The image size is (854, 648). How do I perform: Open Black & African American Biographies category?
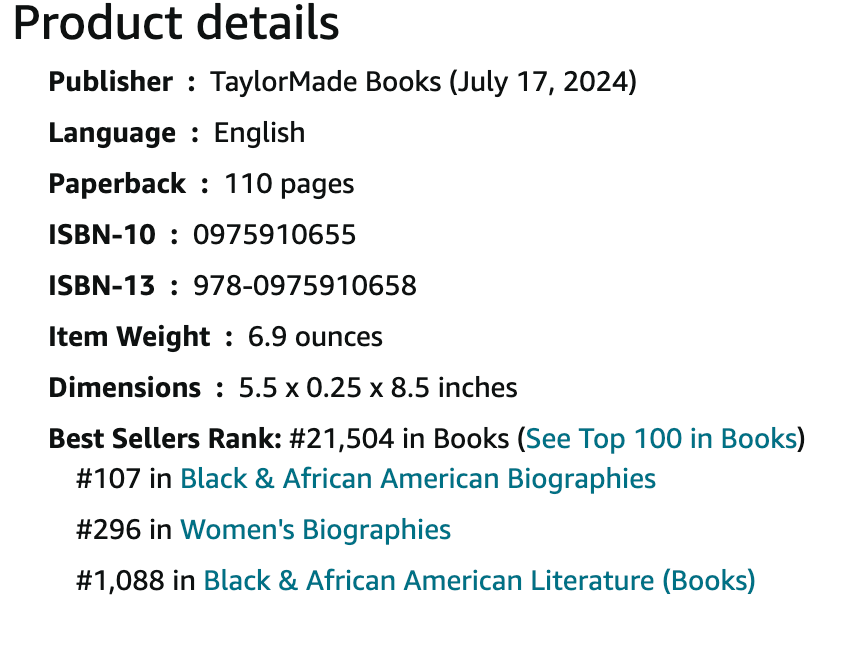418,479
